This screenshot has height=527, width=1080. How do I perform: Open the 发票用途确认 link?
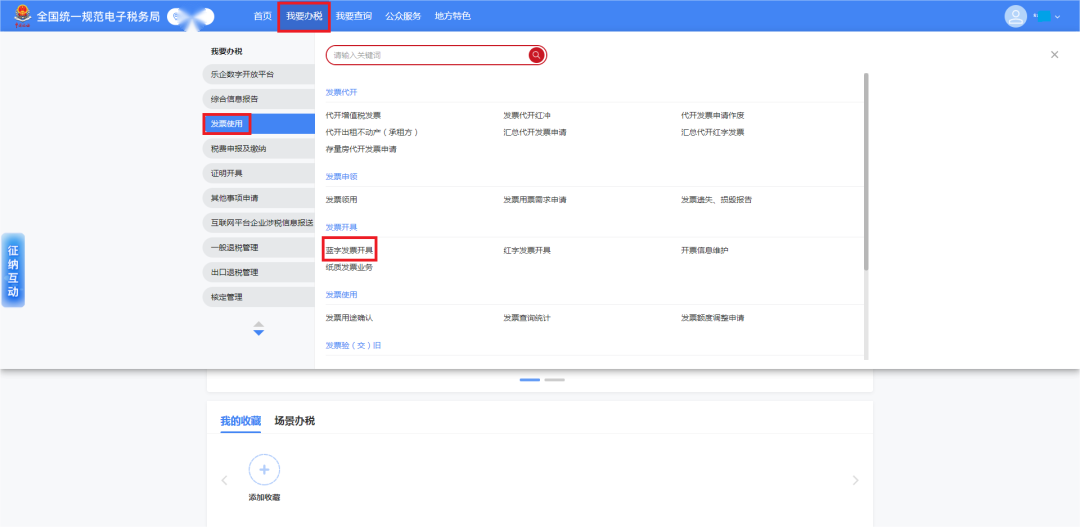[349, 318]
